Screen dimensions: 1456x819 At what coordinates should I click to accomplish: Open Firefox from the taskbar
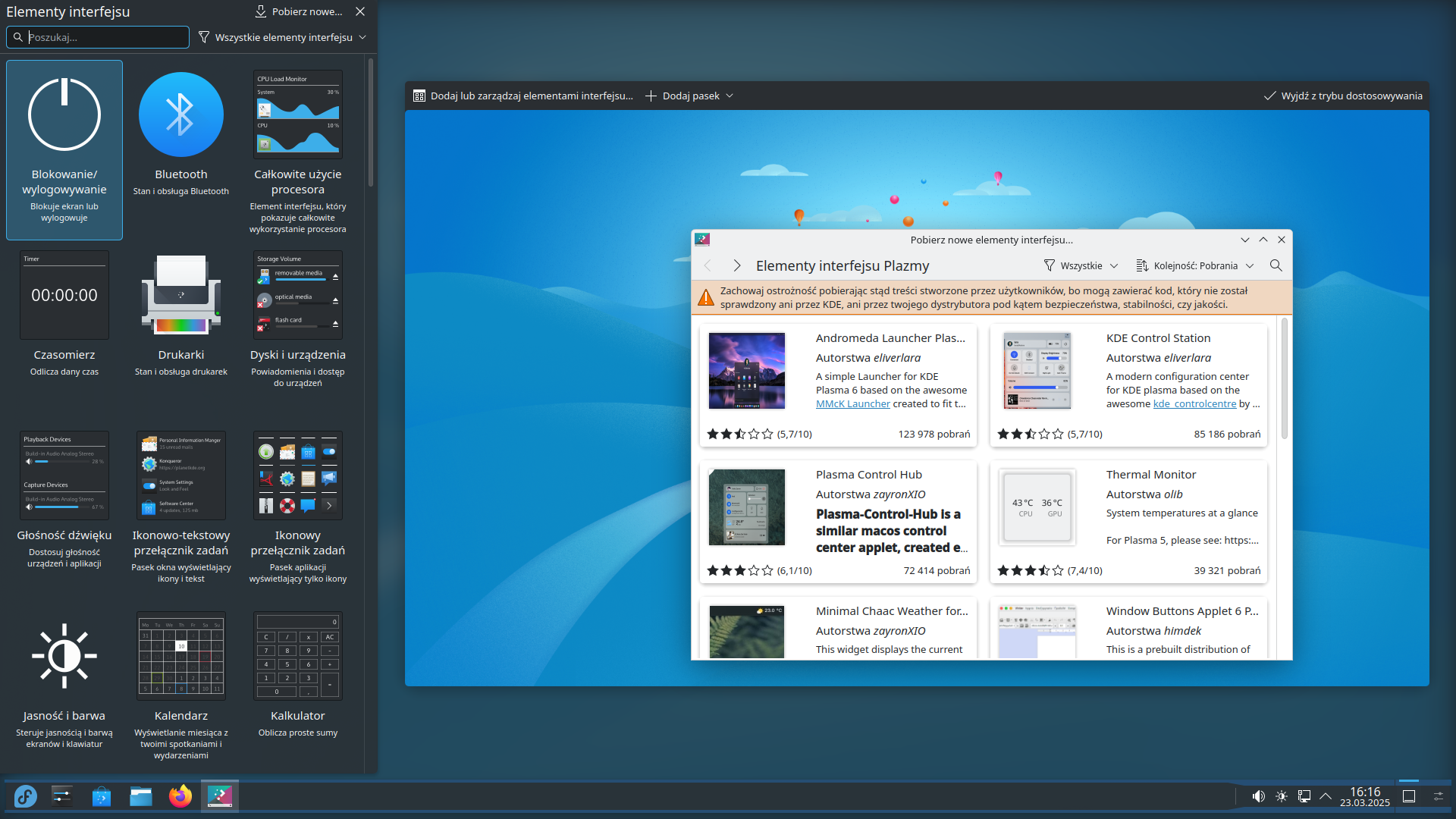click(x=180, y=796)
